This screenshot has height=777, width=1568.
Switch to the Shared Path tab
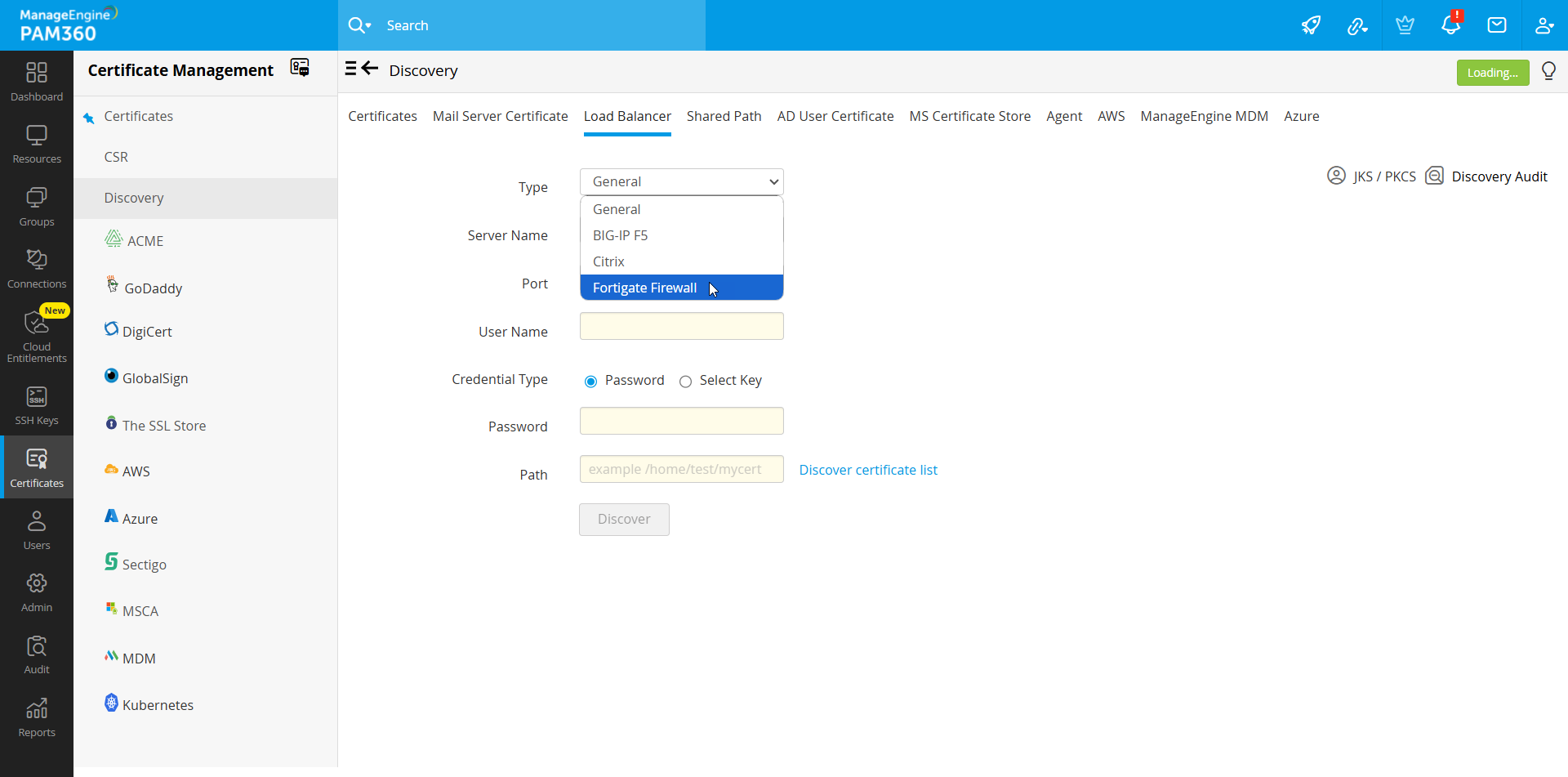coord(724,116)
